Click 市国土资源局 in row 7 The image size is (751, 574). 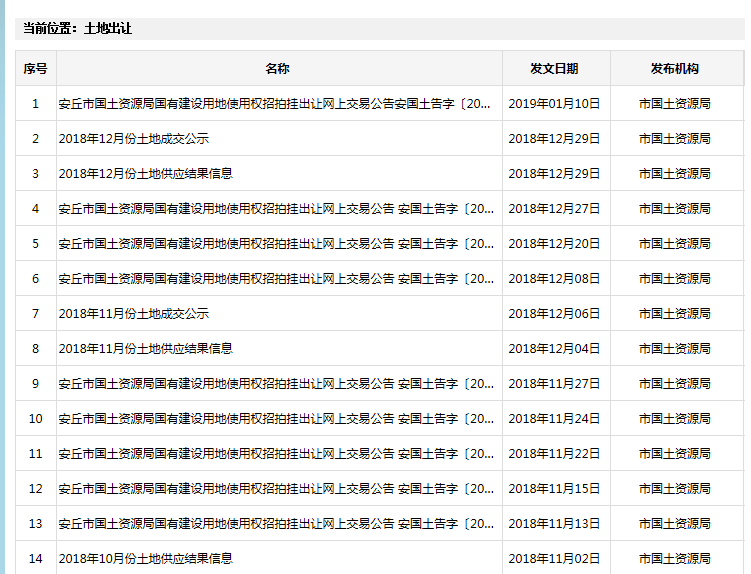coord(675,313)
